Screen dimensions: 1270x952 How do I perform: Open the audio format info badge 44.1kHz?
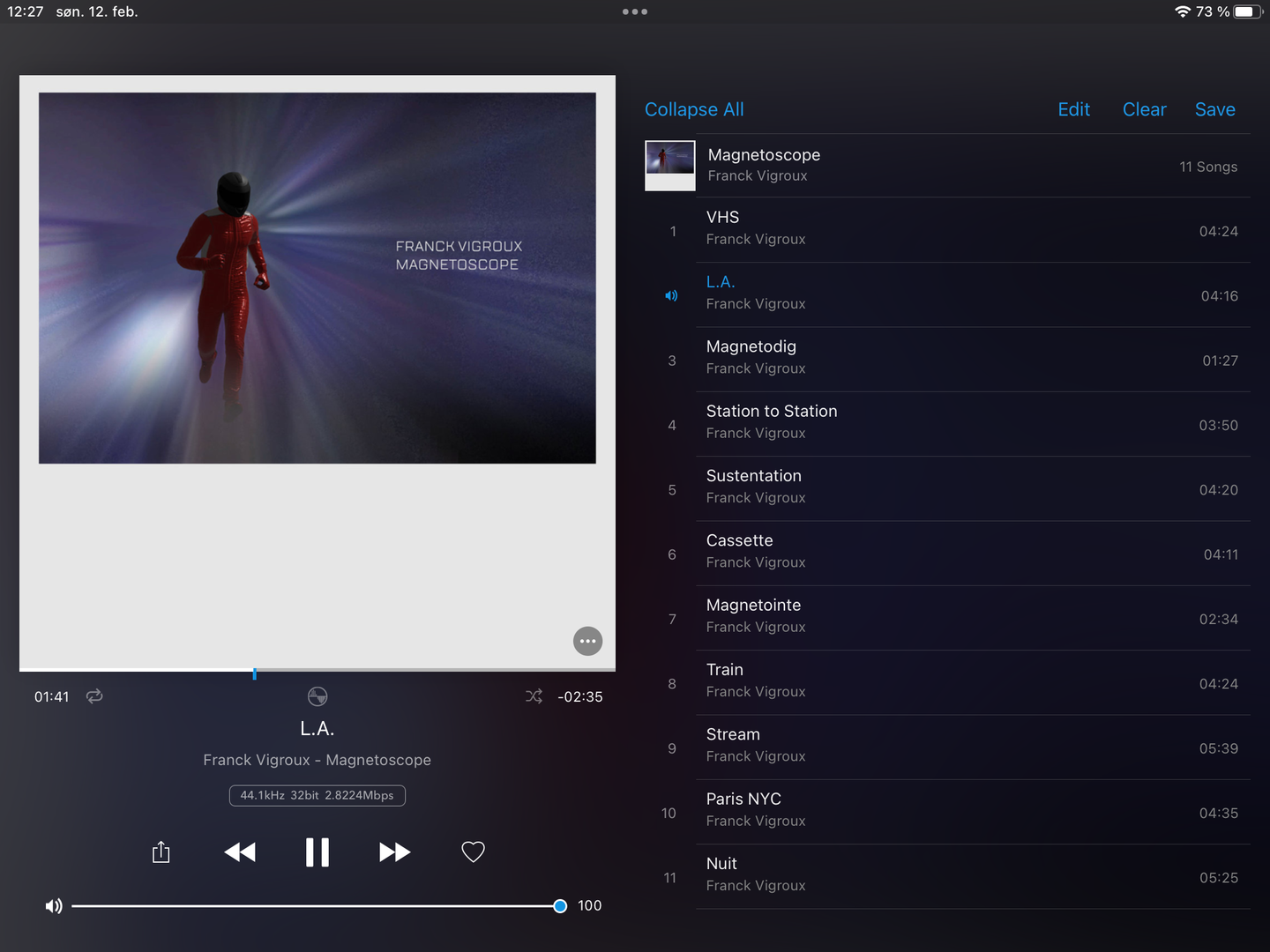click(317, 795)
